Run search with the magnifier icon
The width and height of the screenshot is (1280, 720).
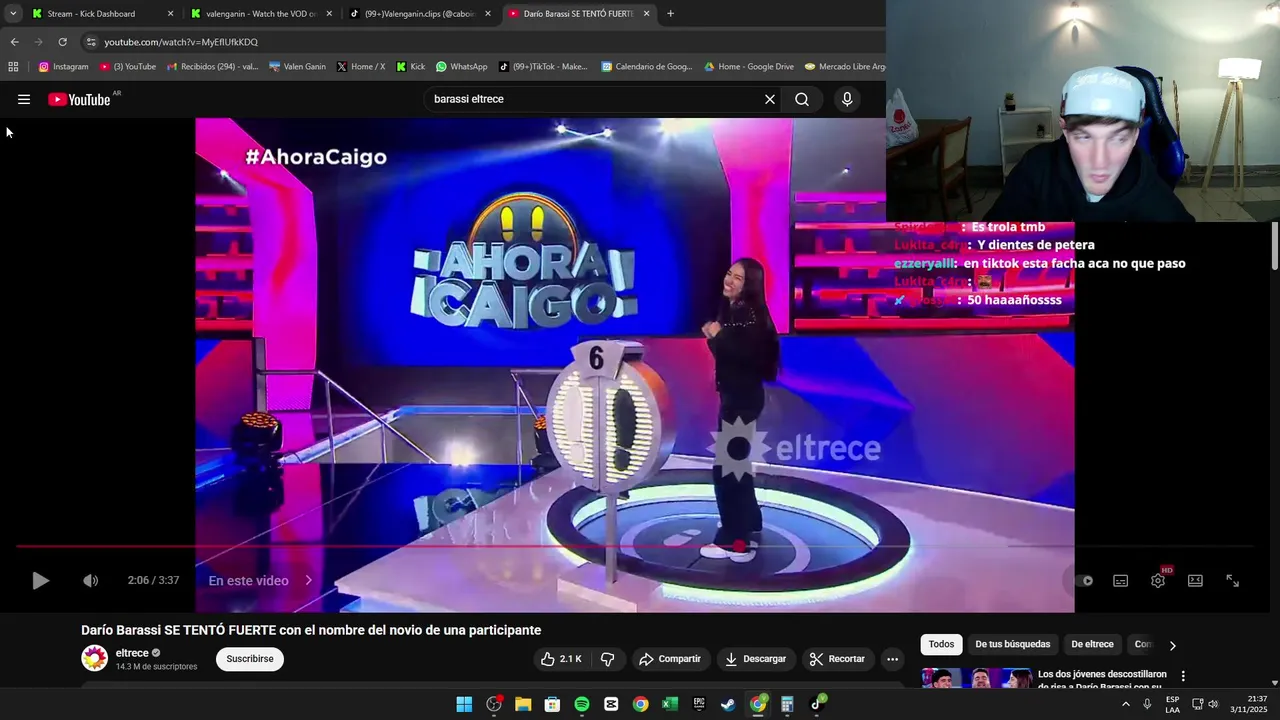click(x=802, y=99)
